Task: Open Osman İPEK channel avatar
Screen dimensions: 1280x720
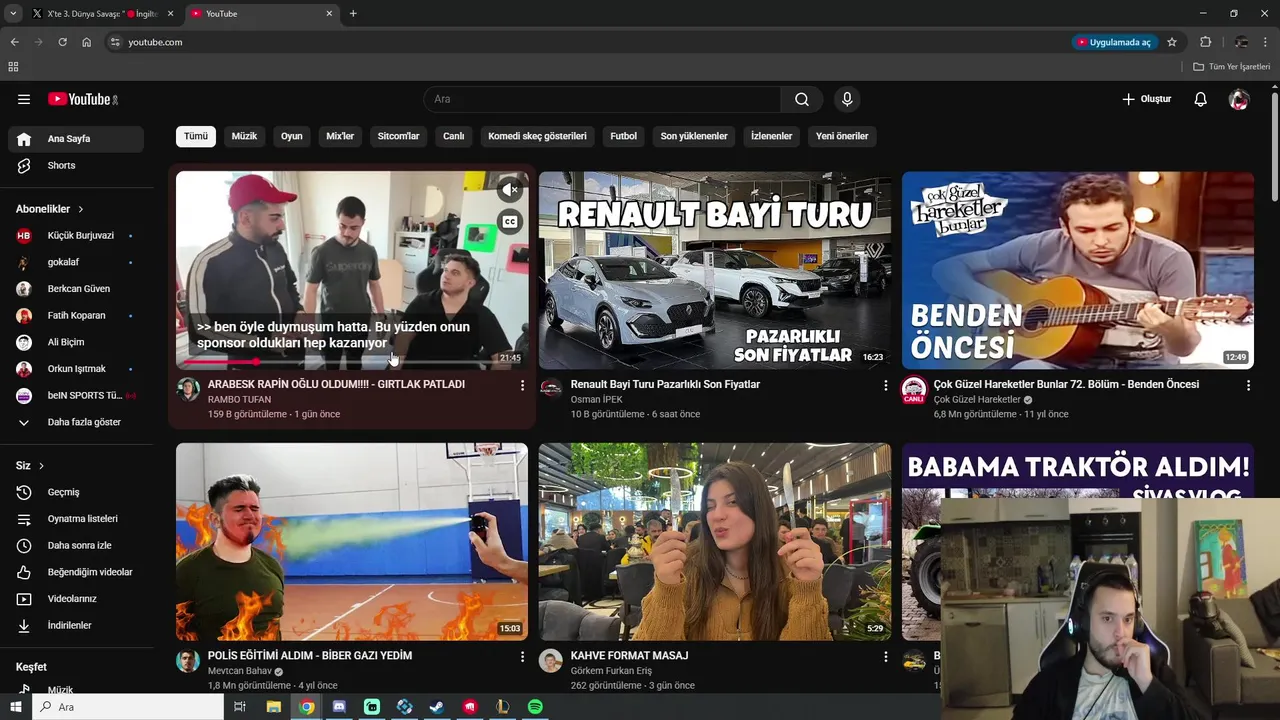Action: point(551,389)
